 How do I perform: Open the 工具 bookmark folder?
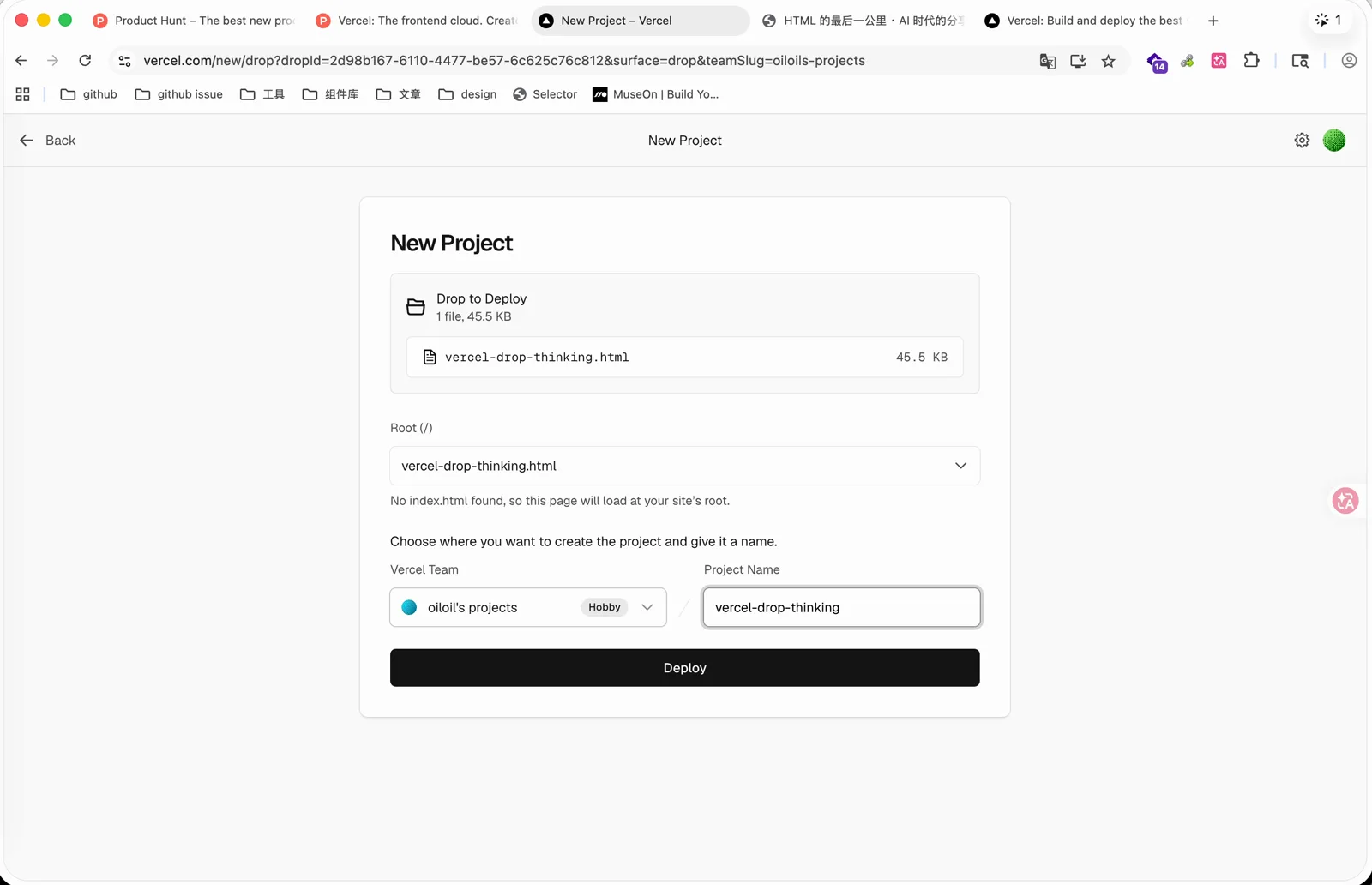[262, 94]
